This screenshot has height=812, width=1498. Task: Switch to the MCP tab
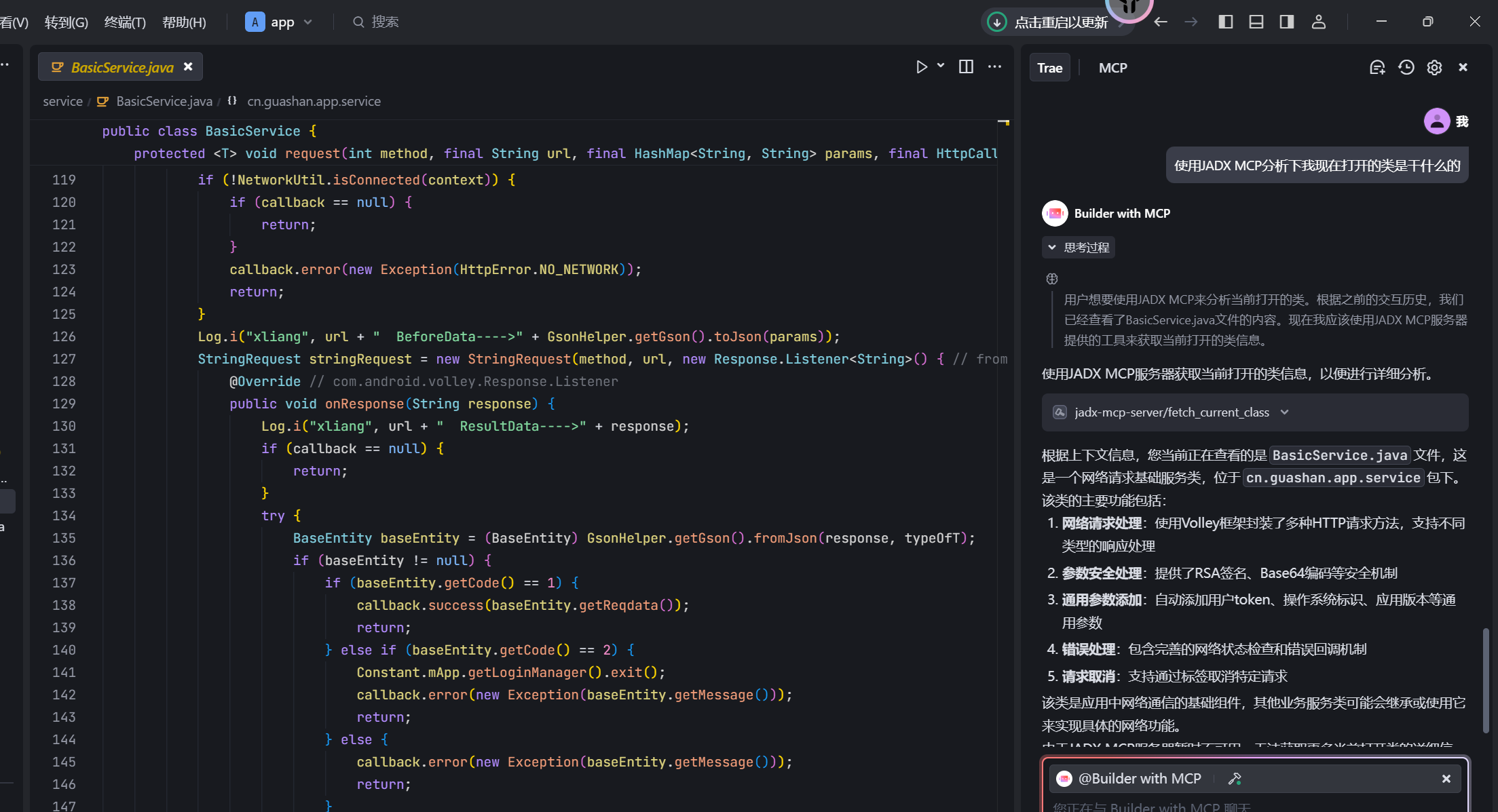click(x=1112, y=68)
